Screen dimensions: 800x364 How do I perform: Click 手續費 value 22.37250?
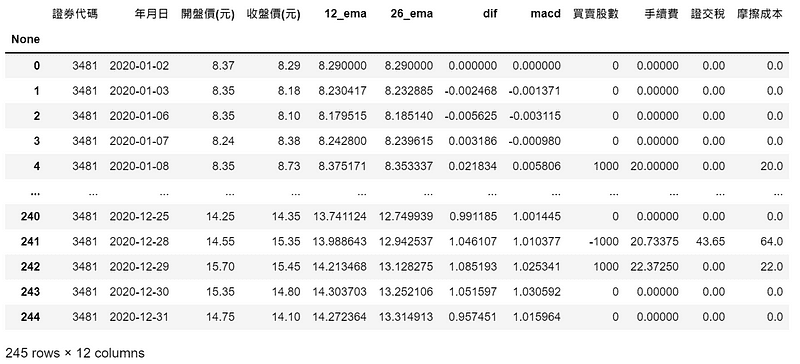pos(655,266)
